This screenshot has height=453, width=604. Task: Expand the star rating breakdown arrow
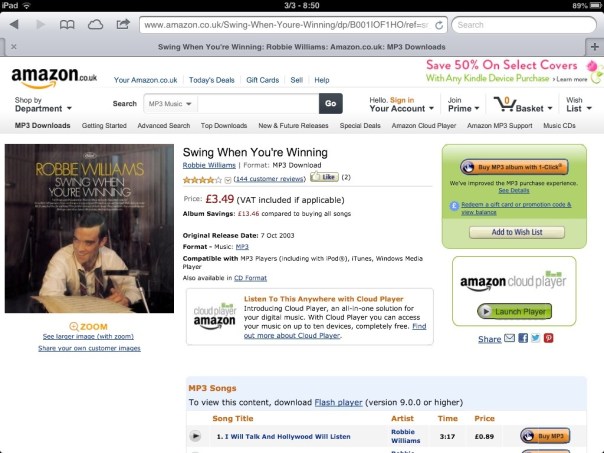pos(228,180)
